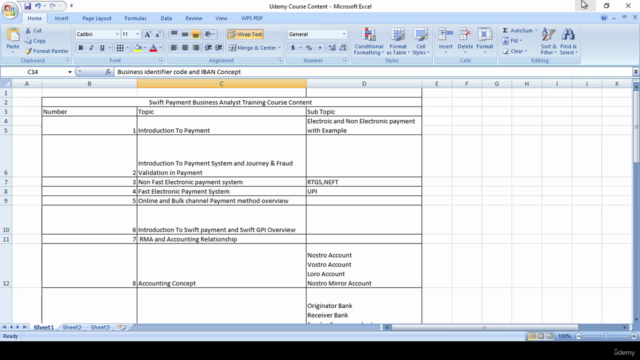
Task: Change the font color swatch
Action: pos(153,48)
